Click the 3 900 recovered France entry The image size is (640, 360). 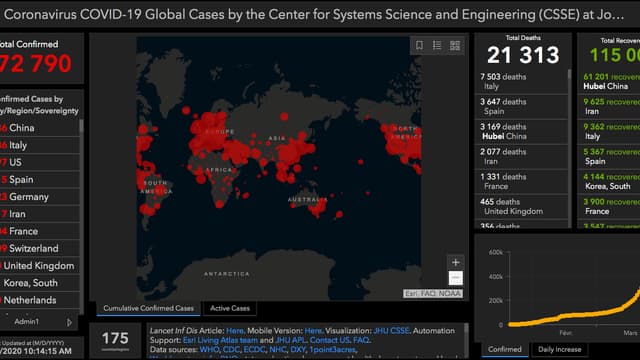click(x=609, y=207)
